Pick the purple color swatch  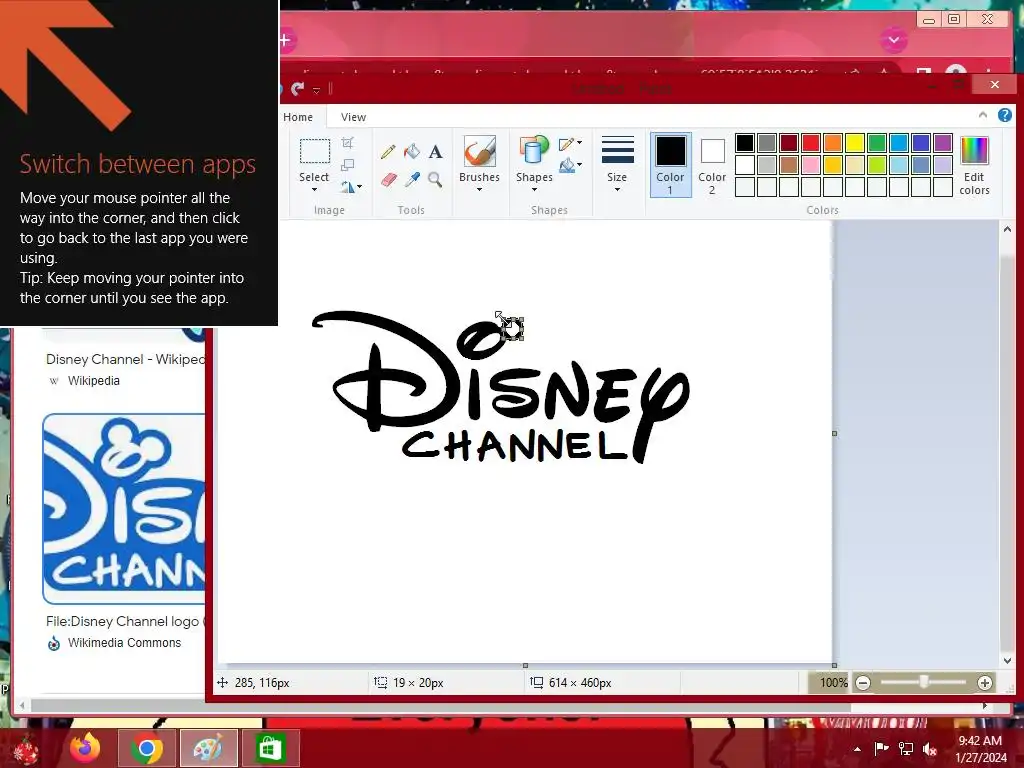click(943, 143)
